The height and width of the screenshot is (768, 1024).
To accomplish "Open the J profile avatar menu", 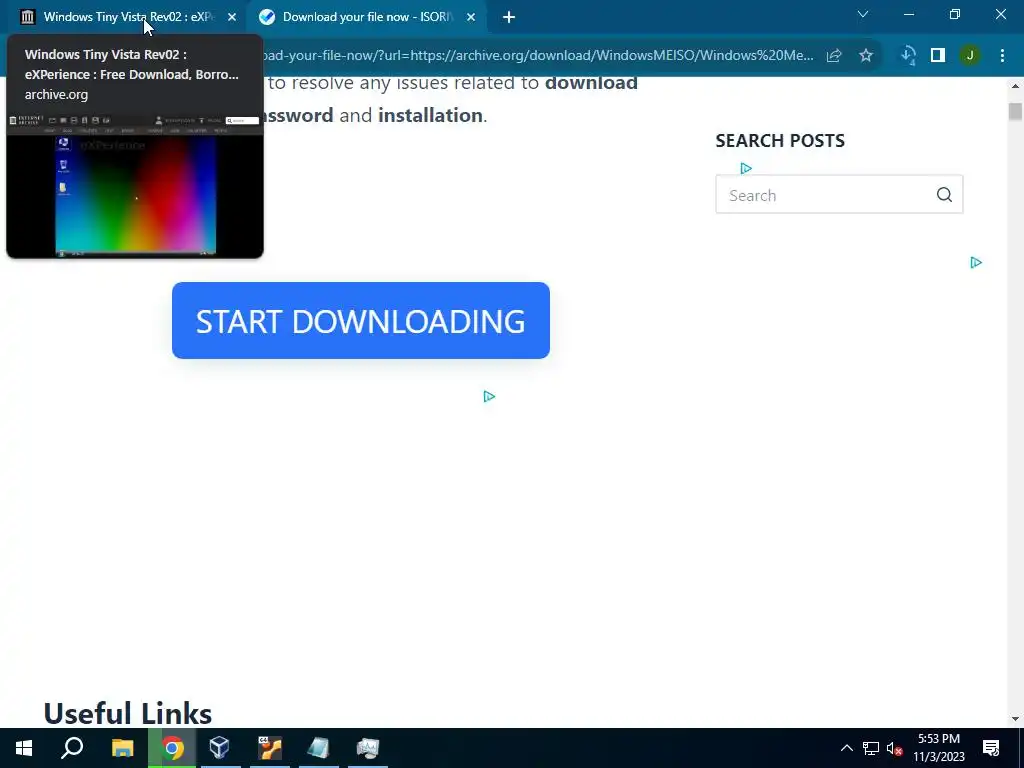I will click(x=970, y=56).
